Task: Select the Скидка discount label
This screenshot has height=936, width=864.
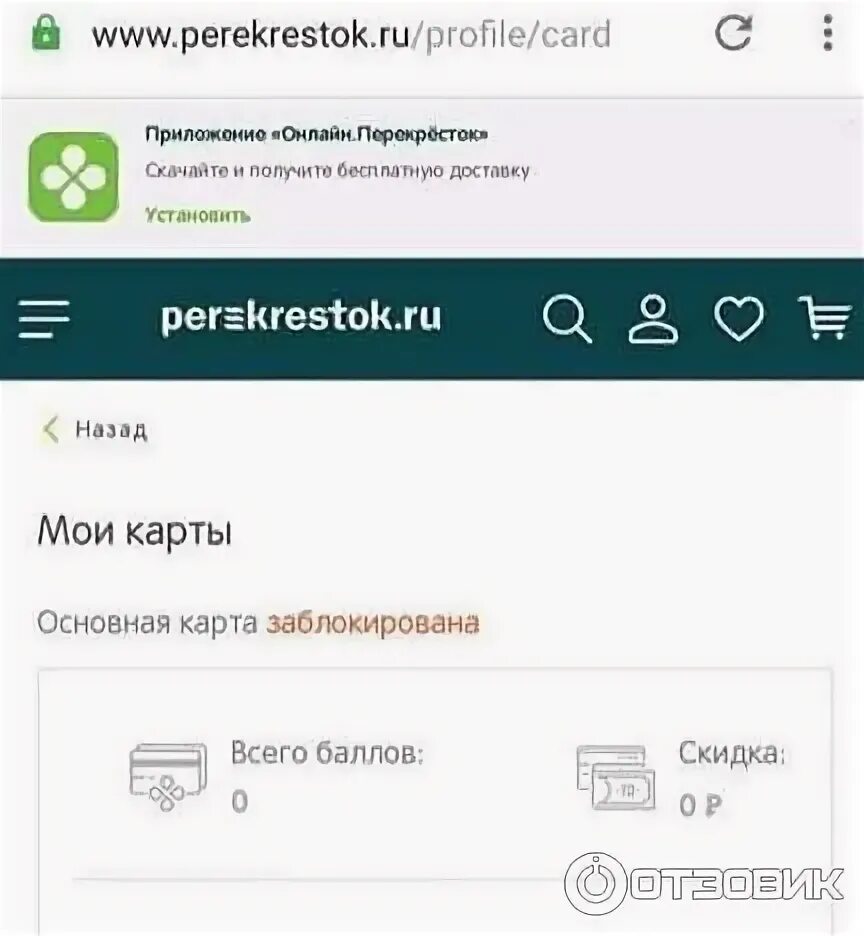Action: pos(732,754)
